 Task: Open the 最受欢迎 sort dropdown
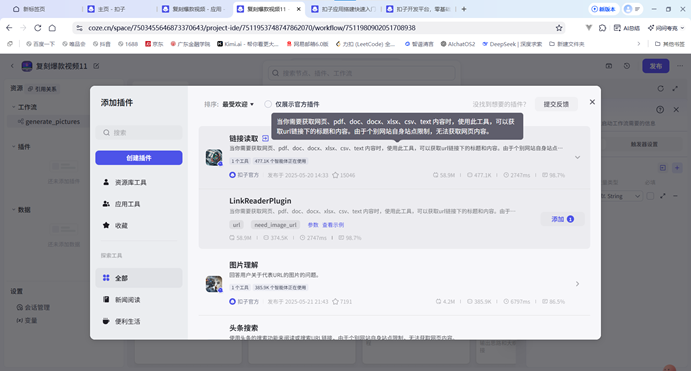238,104
